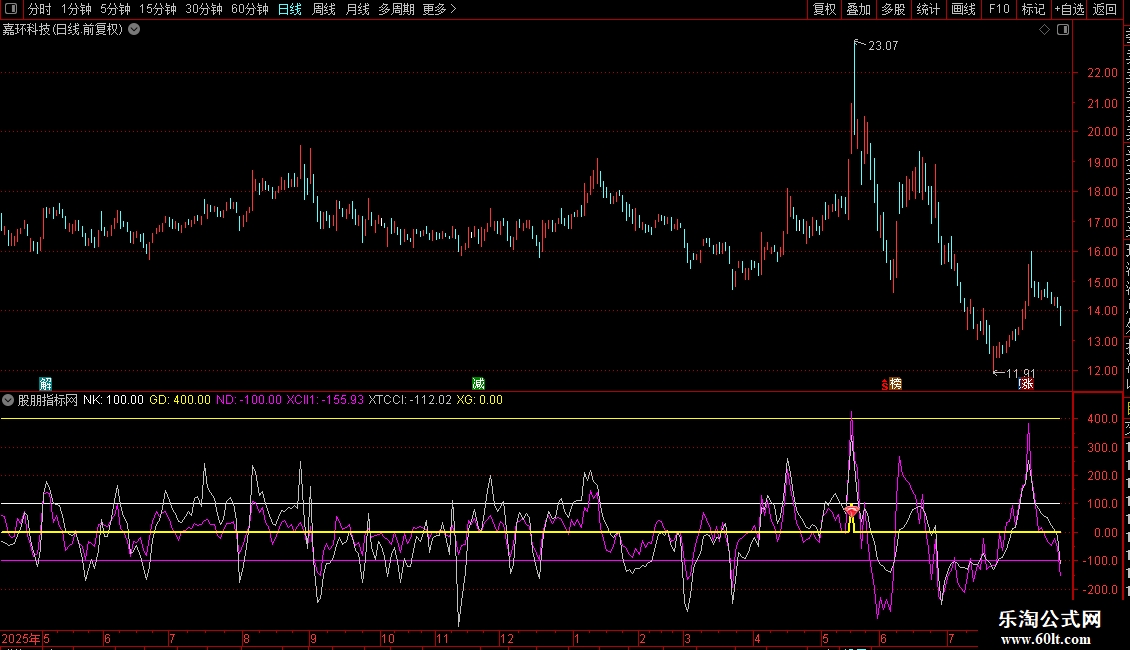Click the 股朋指标网 indicator name
The width and height of the screenshot is (1130, 650).
[48, 400]
